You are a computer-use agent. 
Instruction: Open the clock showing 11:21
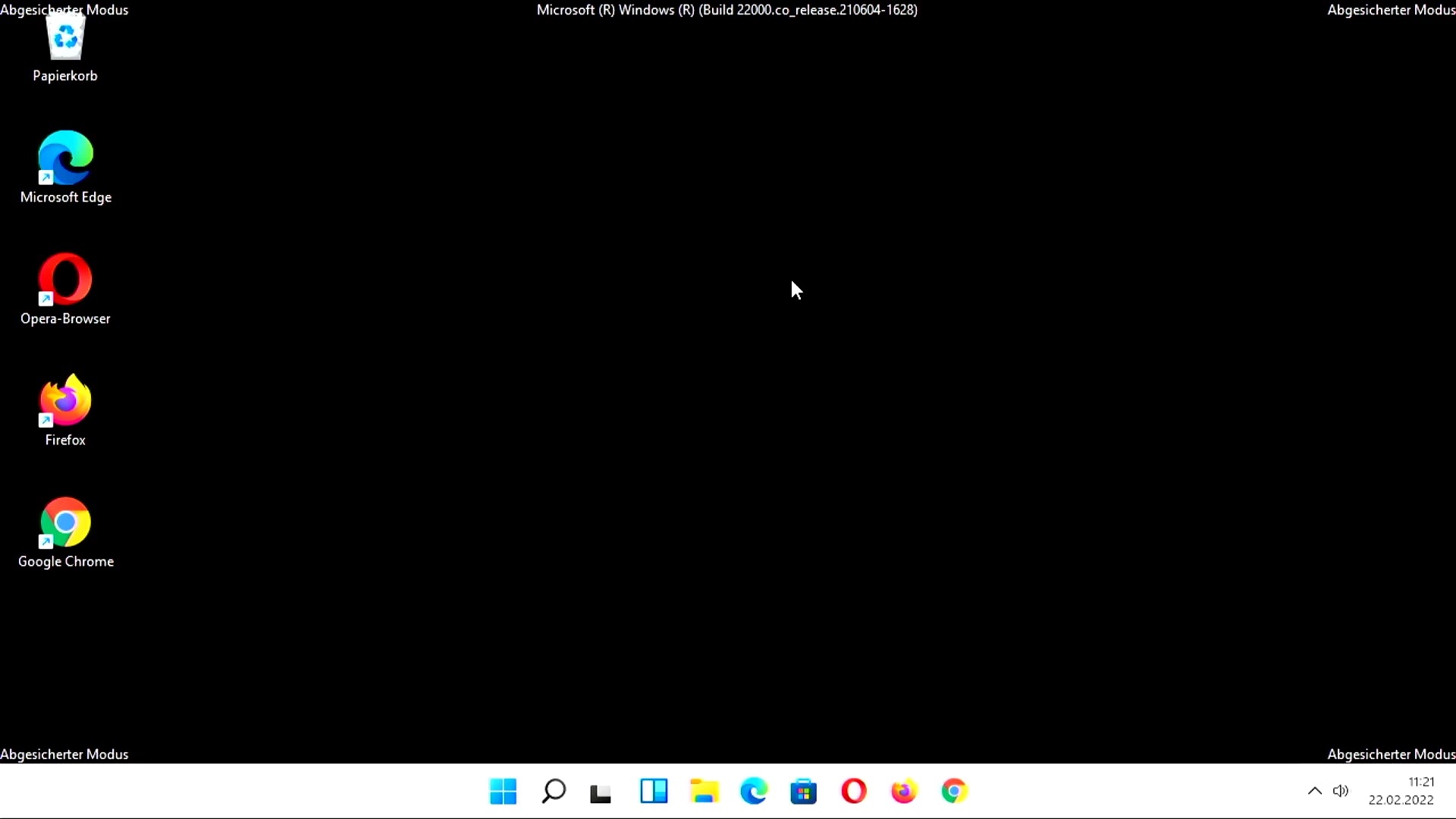click(x=1421, y=782)
